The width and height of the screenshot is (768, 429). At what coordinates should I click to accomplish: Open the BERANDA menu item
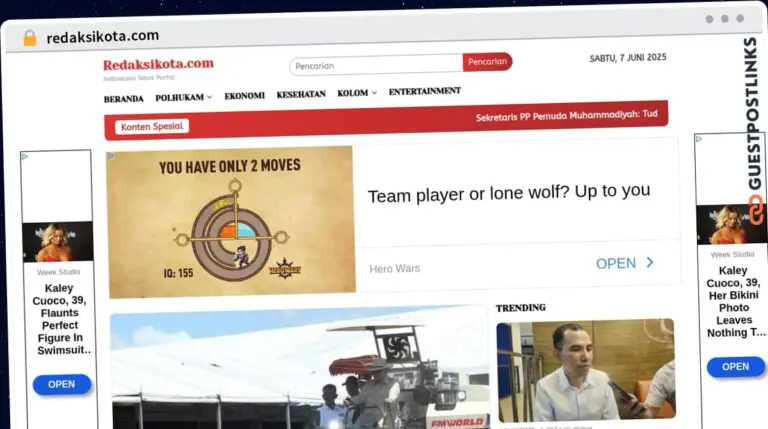(124, 99)
